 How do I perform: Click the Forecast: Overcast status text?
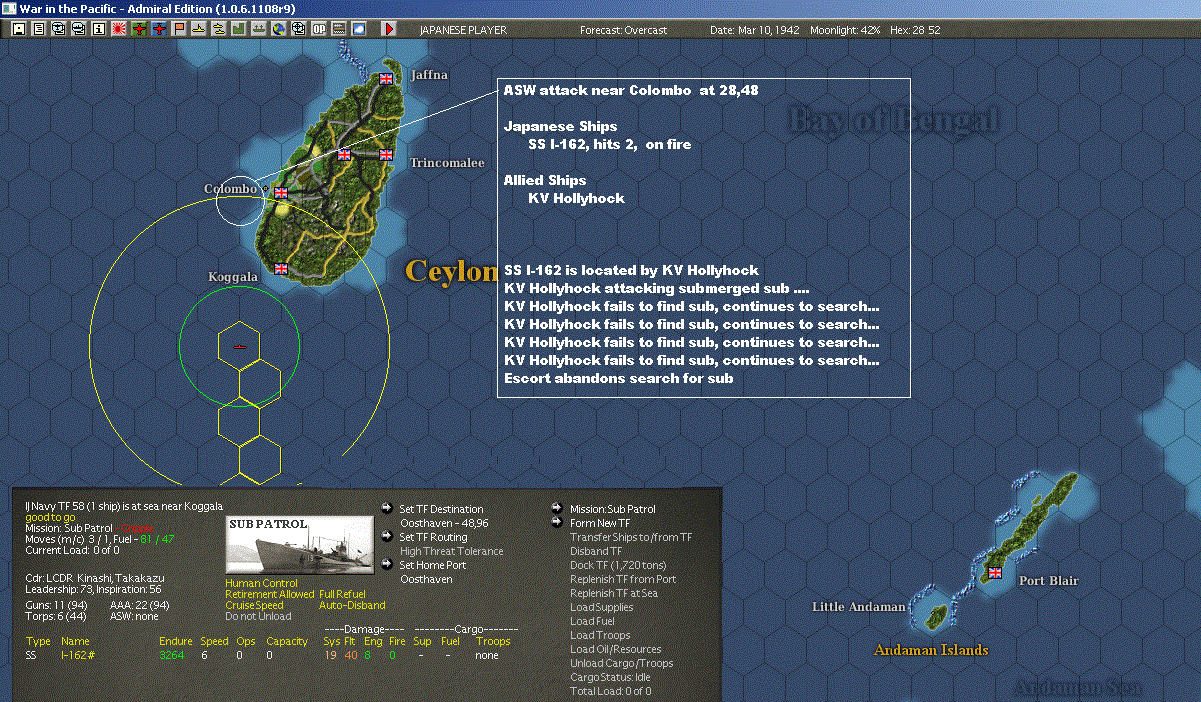(623, 30)
